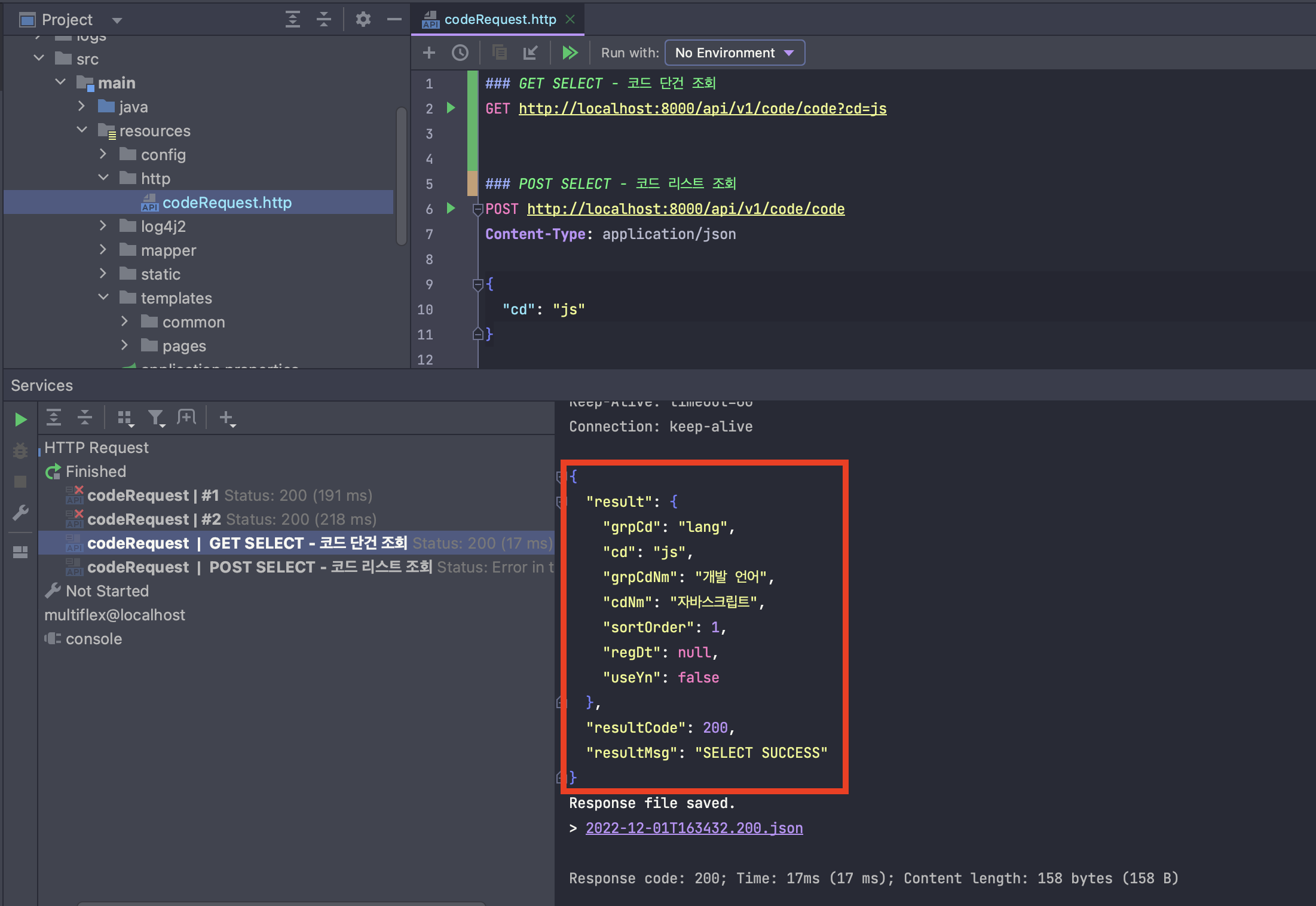Select codeRequest.http in project tree
The height and width of the screenshot is (906, 1316).
(227, 203)
